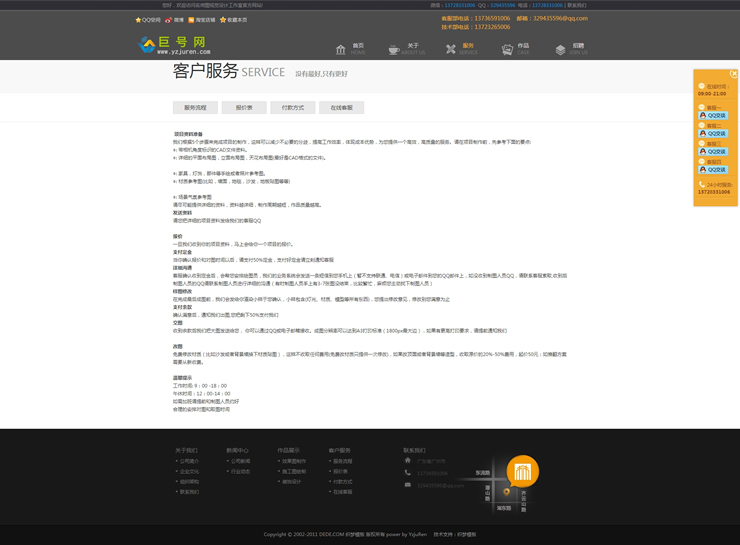Switch to the 报价表 tab
This screenshot has height=545, width=740.
pyautogui.click(x=244, y=108)
